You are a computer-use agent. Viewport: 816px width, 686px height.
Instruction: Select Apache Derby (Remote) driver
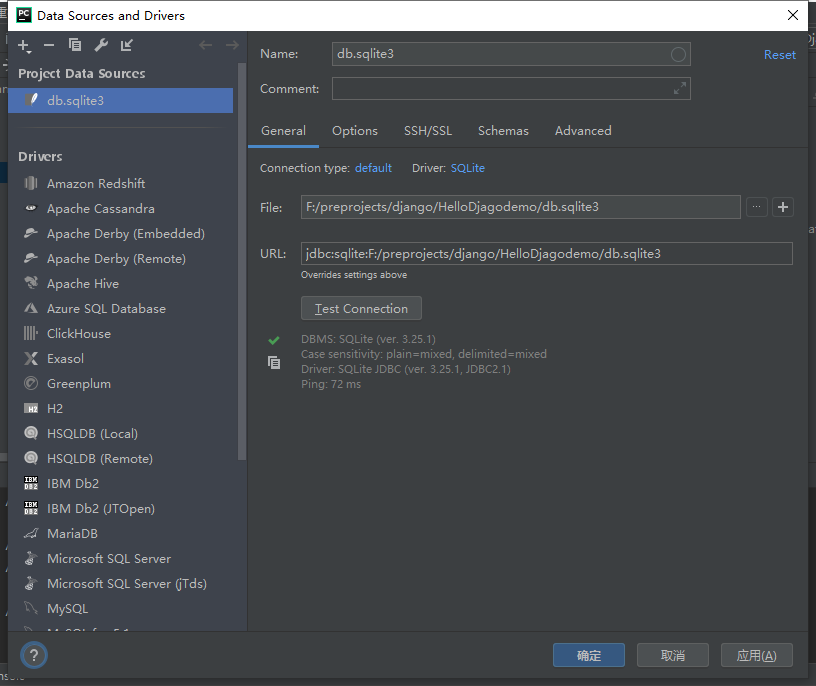[120, 259]
